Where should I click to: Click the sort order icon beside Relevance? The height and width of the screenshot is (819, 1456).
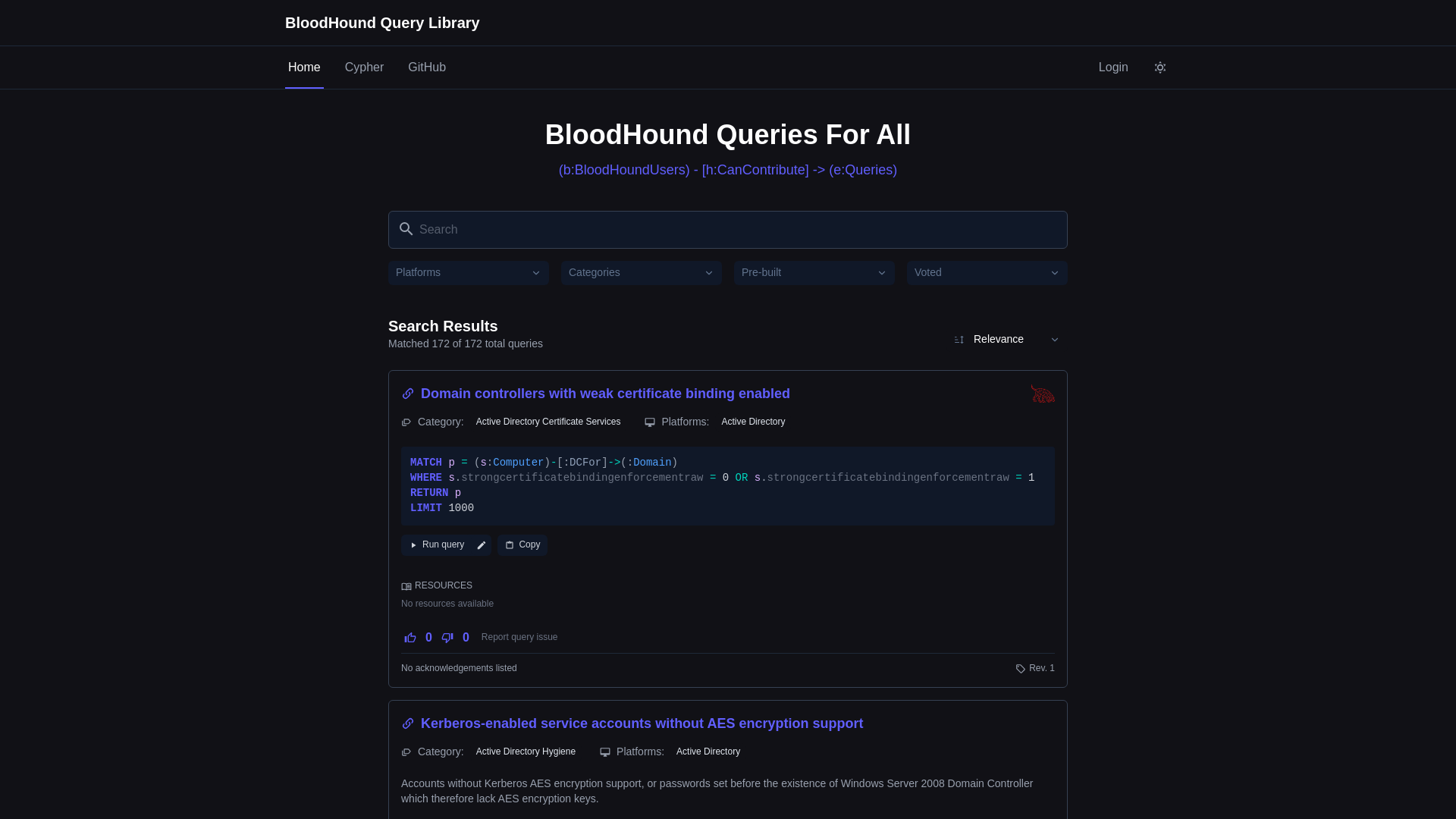coord(959,340)
